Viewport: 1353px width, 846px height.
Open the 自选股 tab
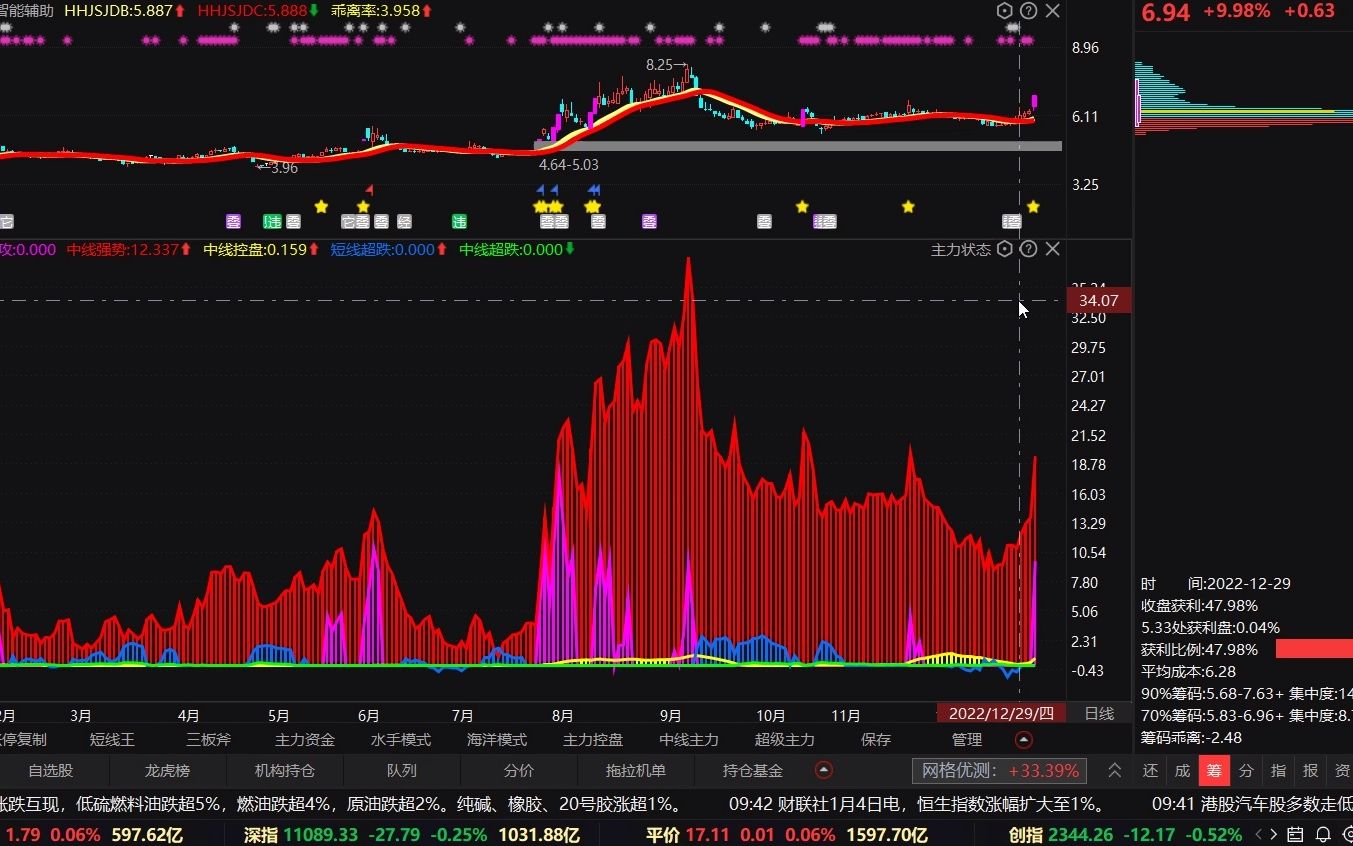click(x=50, y=771)
